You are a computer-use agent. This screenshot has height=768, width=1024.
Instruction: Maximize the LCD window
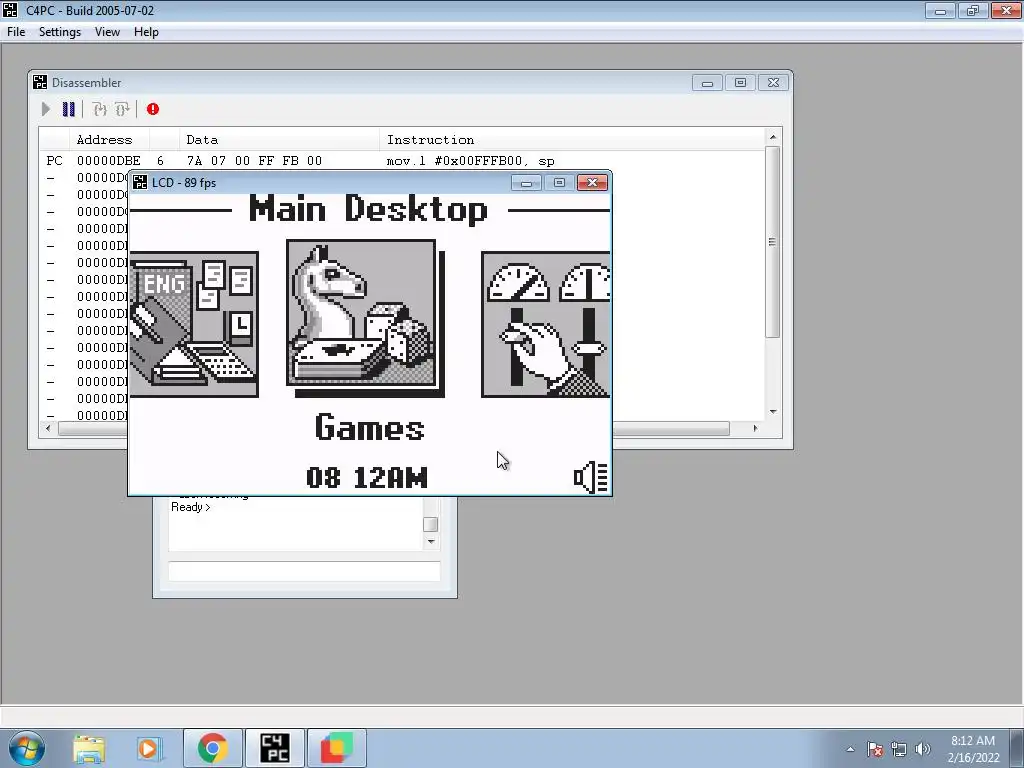click(x=559, y=183)
